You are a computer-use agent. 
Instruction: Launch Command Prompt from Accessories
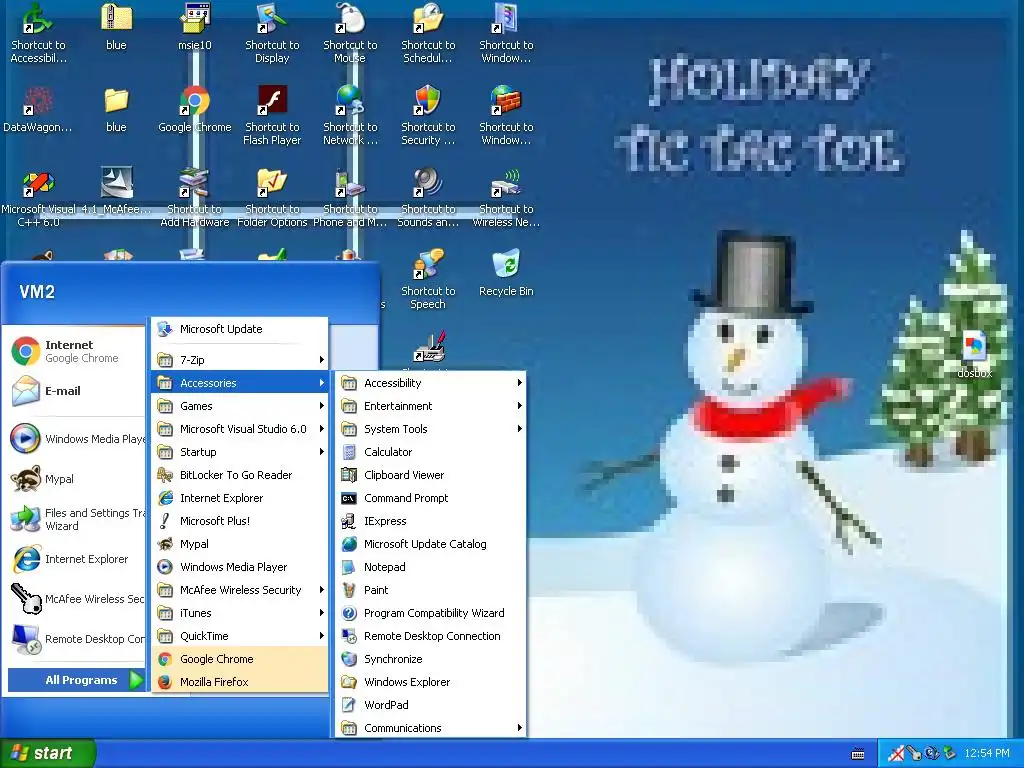click(430, 498)
